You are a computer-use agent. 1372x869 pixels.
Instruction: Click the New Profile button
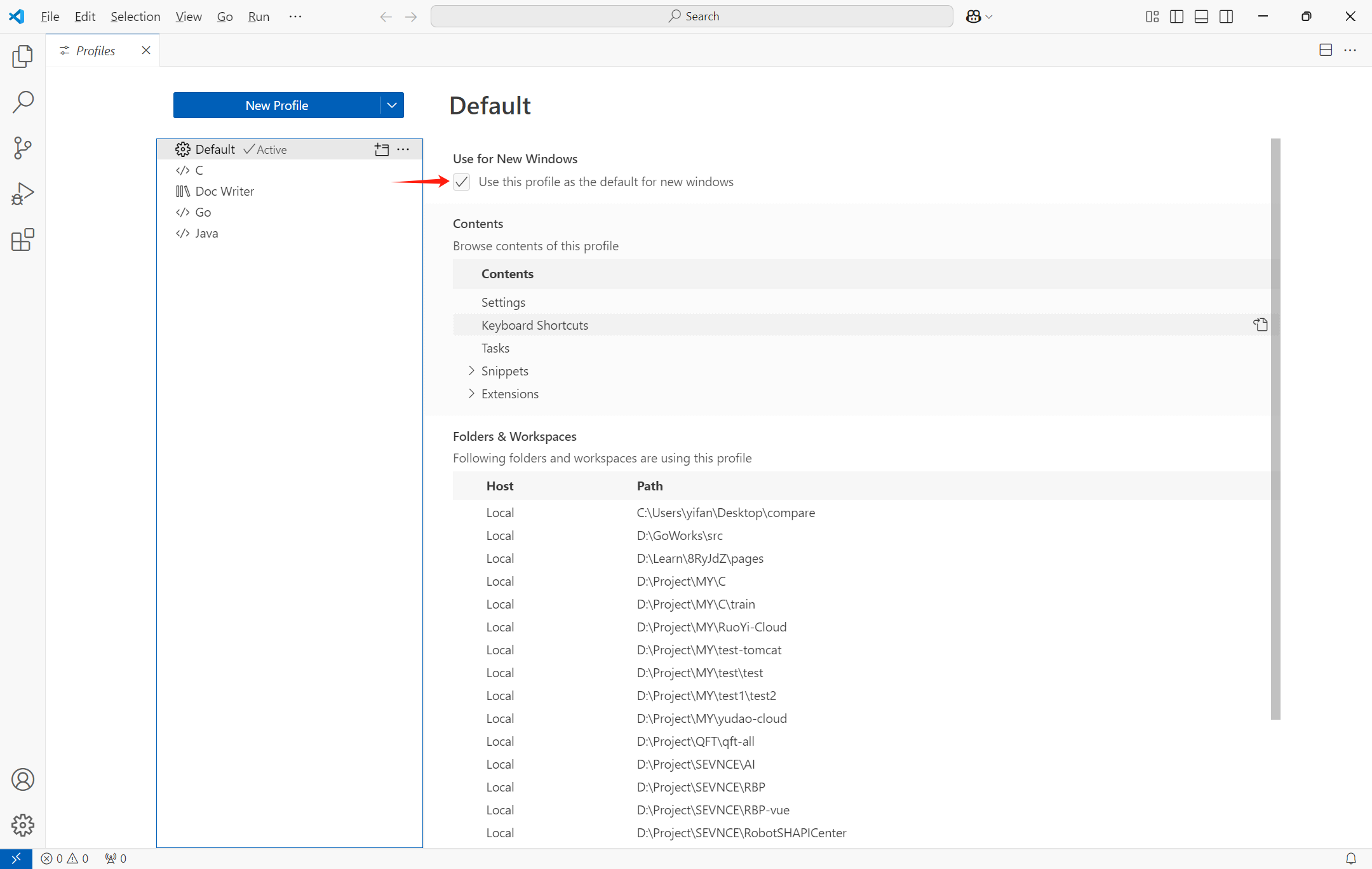coord(276,105)
